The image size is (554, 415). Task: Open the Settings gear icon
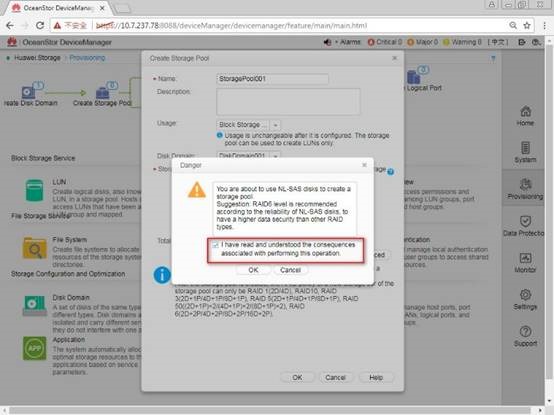pos(525,295)
